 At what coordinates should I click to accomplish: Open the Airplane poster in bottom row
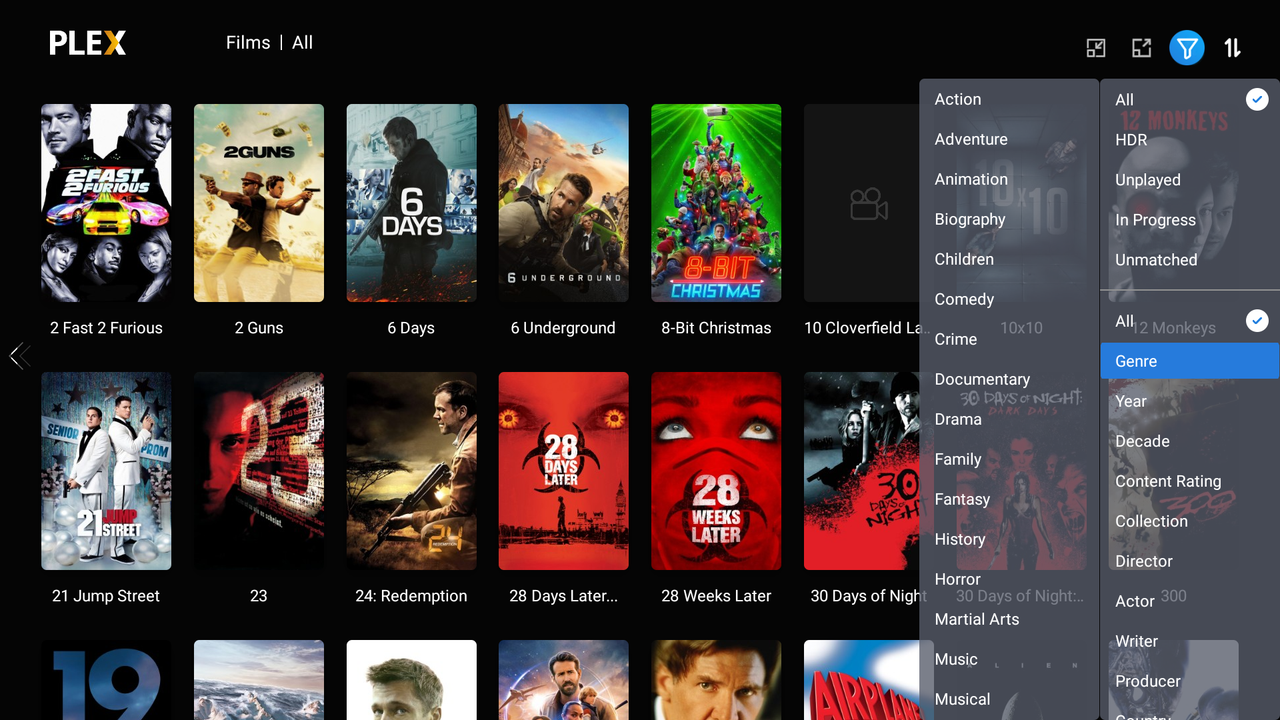point(862,680)
